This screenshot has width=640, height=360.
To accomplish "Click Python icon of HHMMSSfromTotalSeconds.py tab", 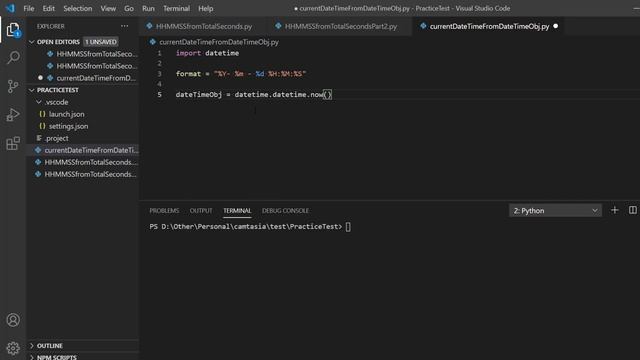I will tap(149, 26).
